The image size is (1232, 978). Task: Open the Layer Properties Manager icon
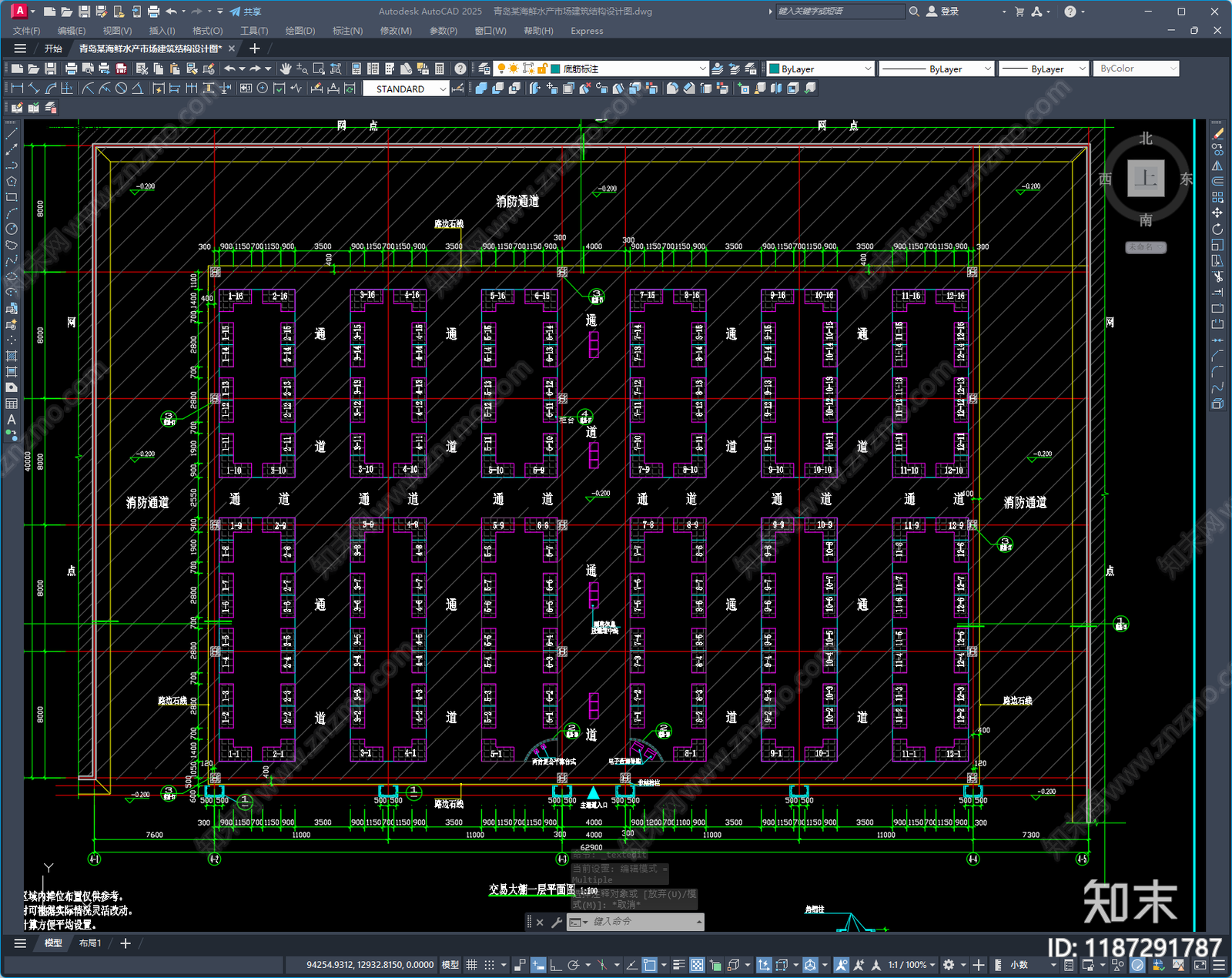(484, 69)
